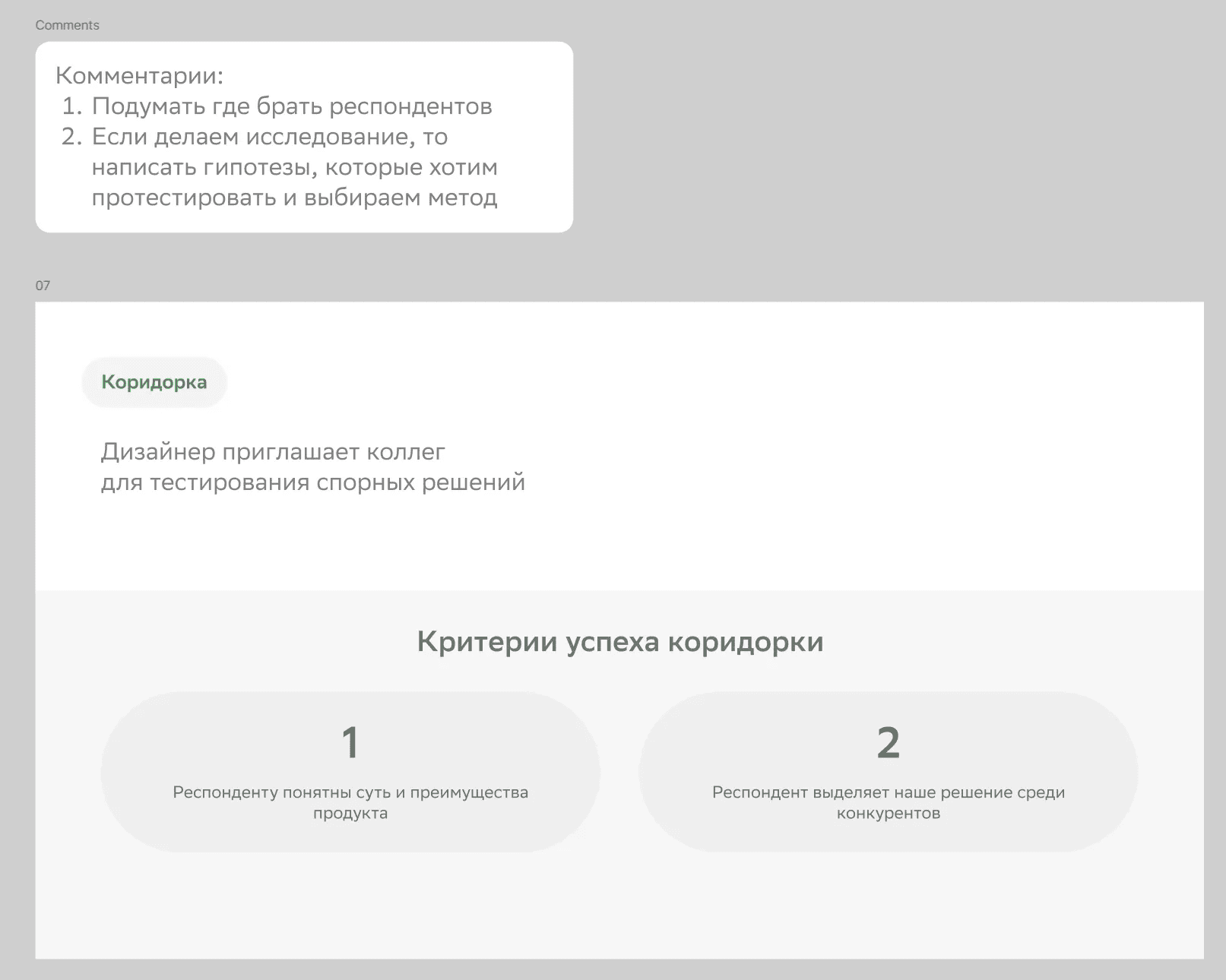The height and width of the screenshot is (980, 1226).
Task: Click the word "коридорки" in the criteria heading
Action: [x=745, y=642]
